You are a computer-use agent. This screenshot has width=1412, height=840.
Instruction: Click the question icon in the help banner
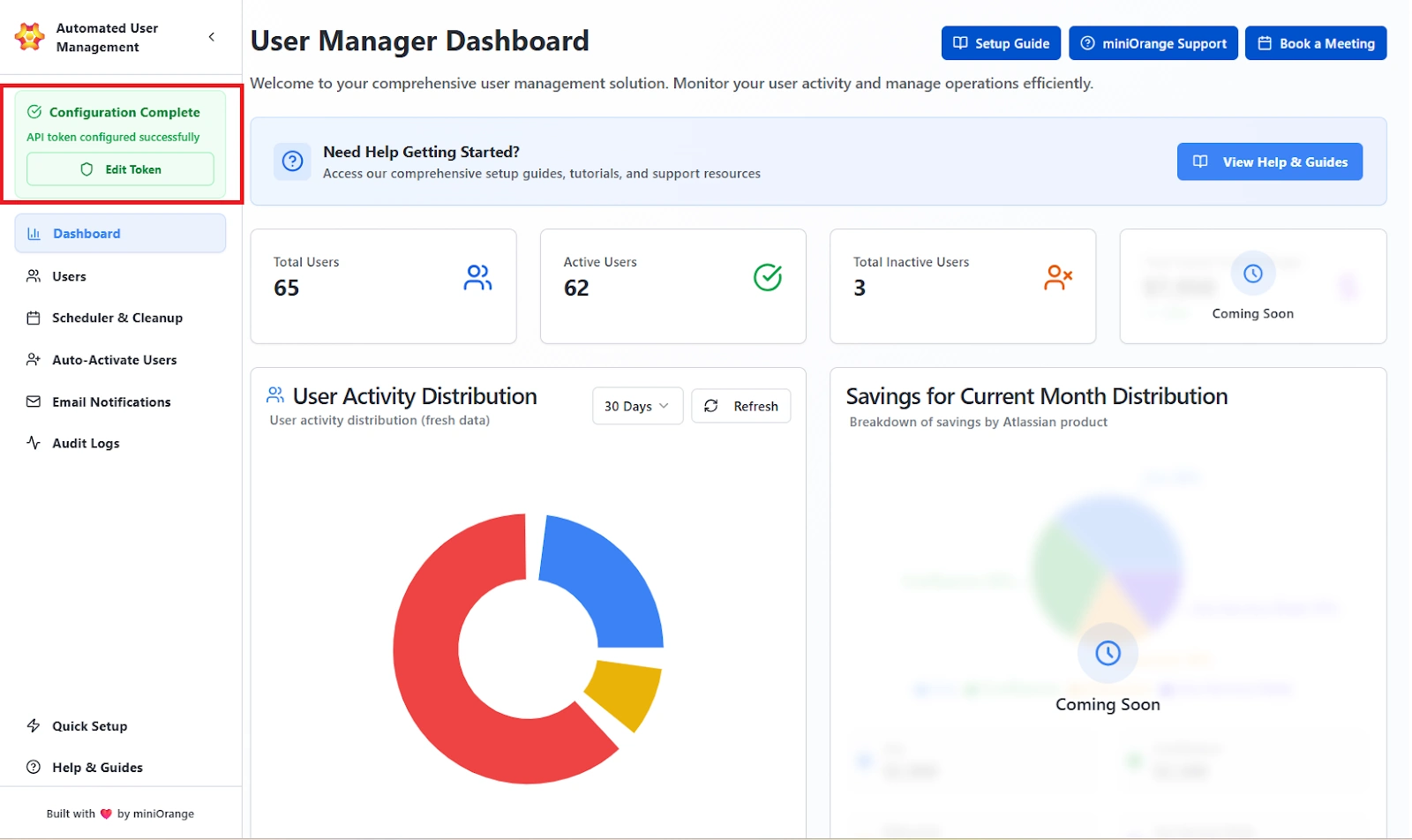[292, 161]
